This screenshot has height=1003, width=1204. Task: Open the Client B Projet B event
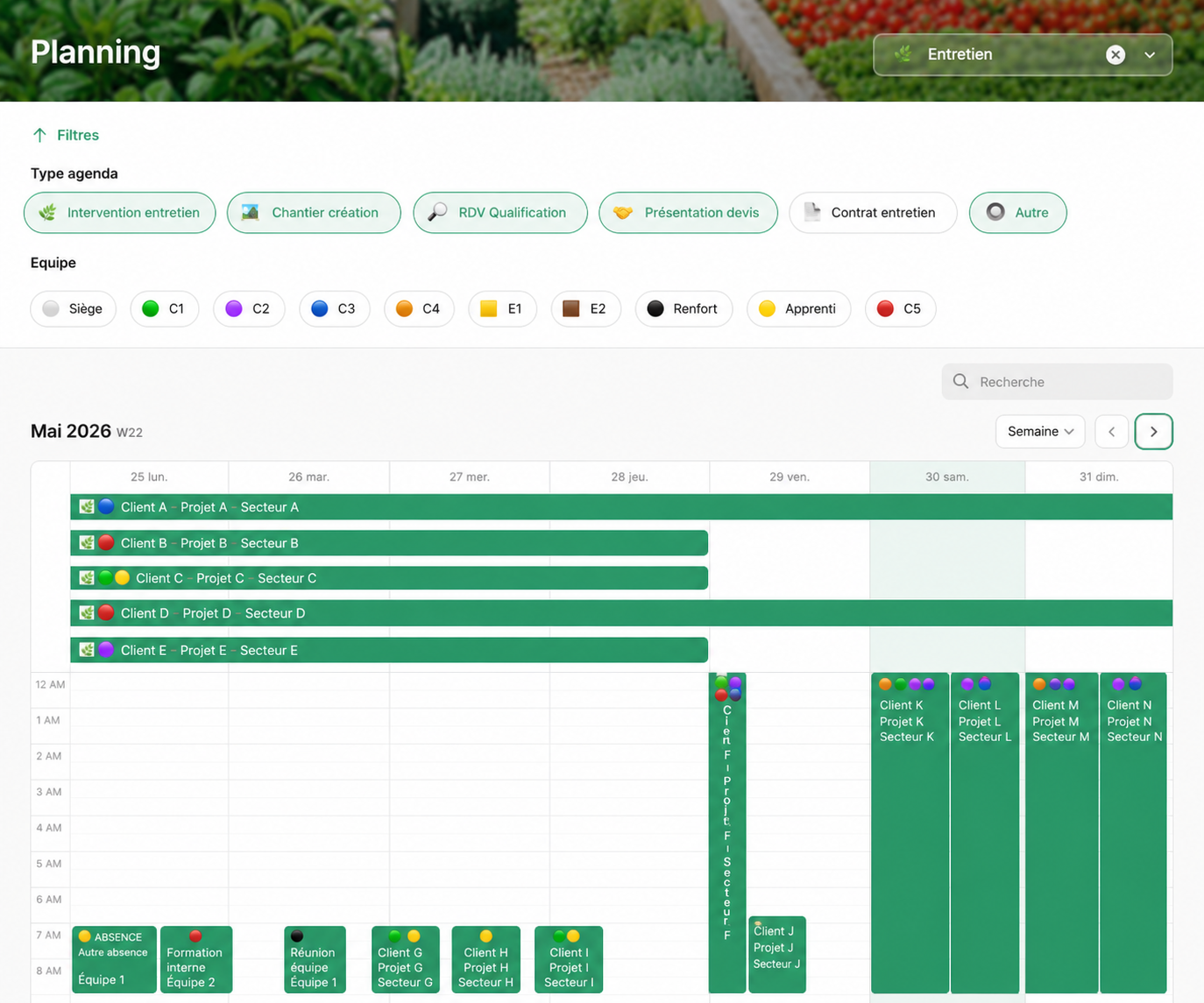[x=389, y=543]
